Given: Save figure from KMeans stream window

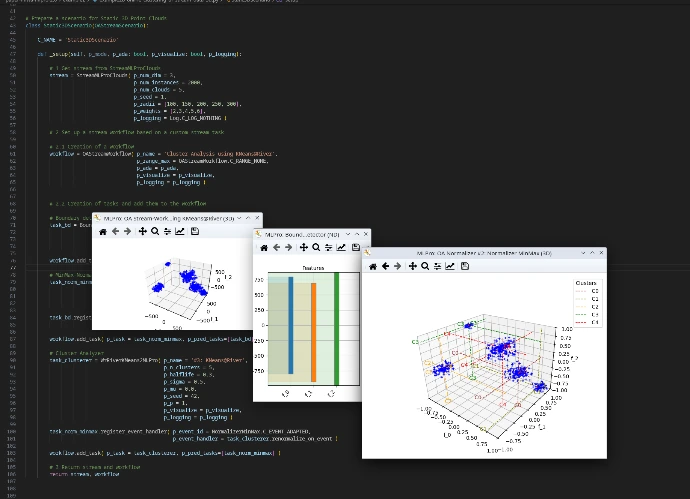Looking at the screenshot, I should (x=194, y=231).
